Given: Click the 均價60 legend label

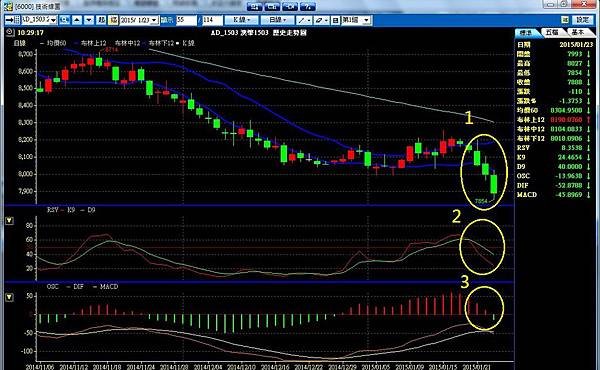Looking at the screenshot, I should tap(56, 43).
